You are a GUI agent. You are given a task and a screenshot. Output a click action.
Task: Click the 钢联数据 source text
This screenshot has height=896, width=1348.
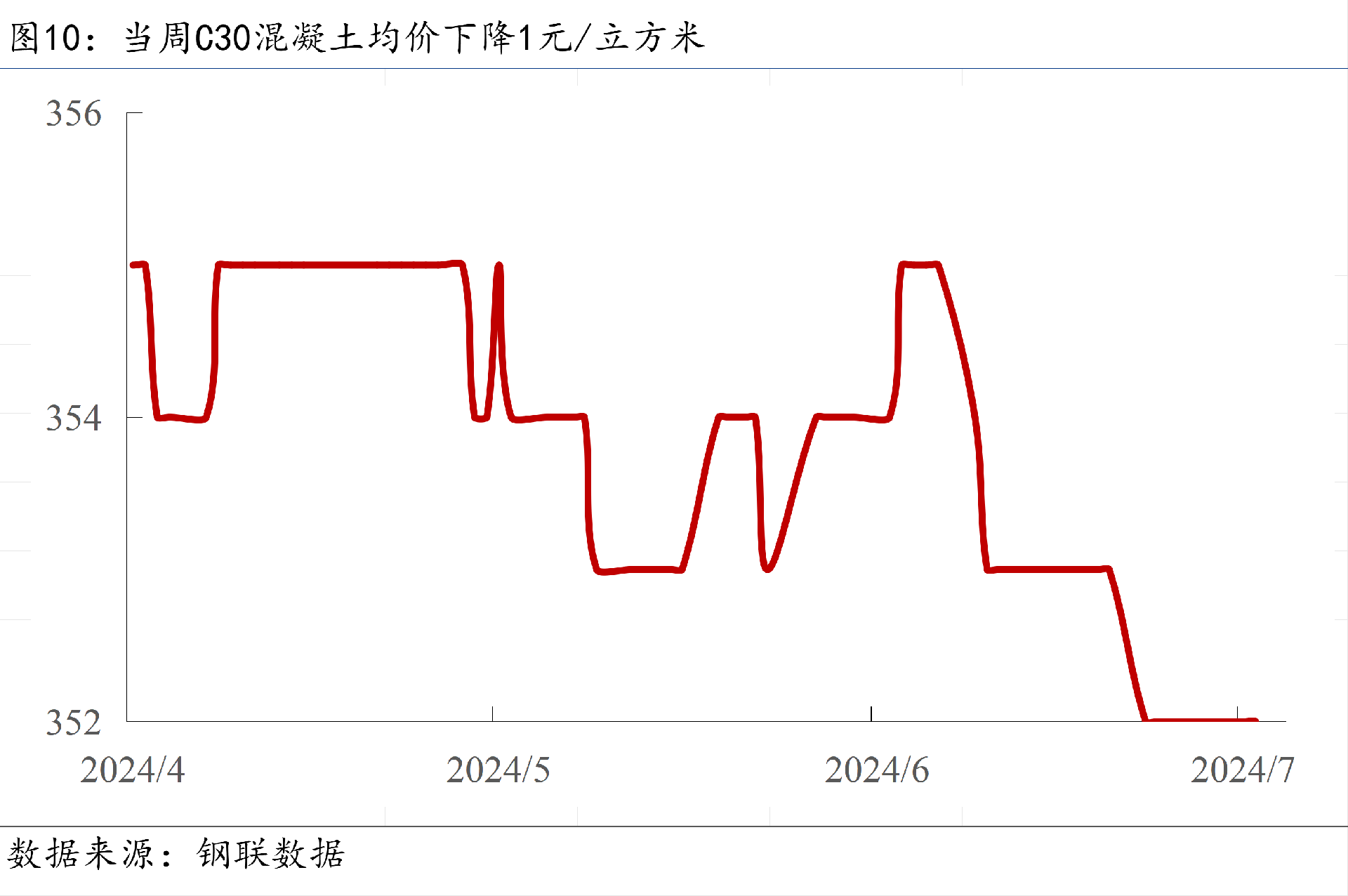click(271, 854)
